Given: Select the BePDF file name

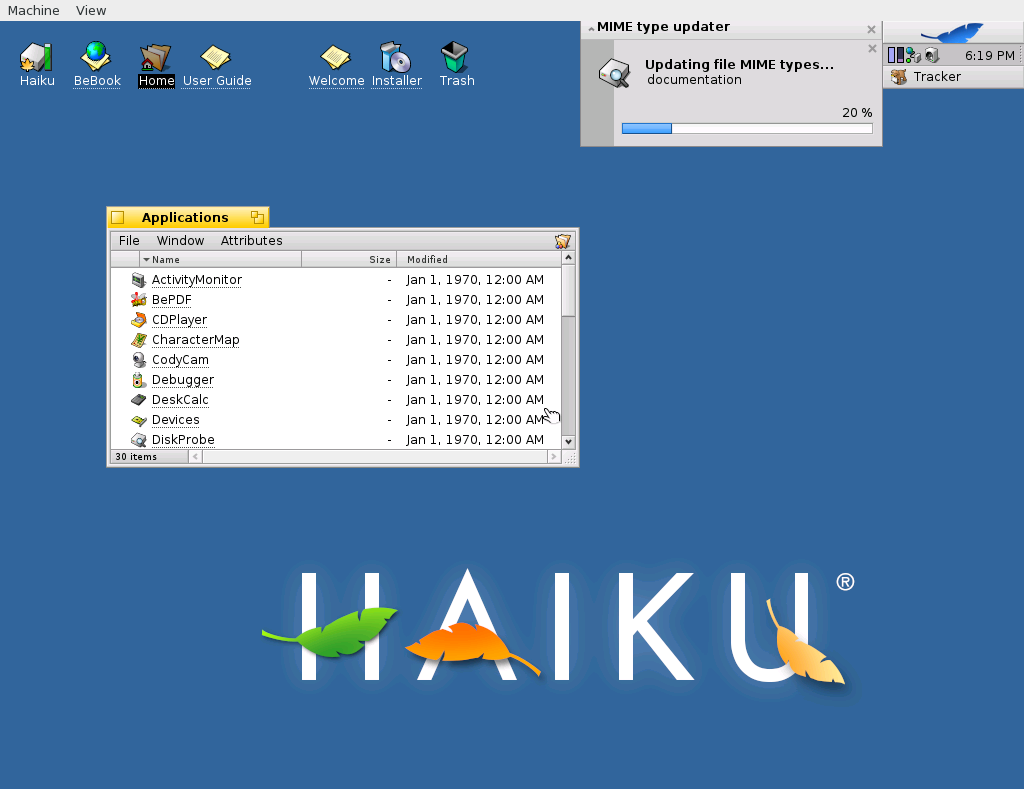Looking at the screenshot, I should (x=172, y=300).
